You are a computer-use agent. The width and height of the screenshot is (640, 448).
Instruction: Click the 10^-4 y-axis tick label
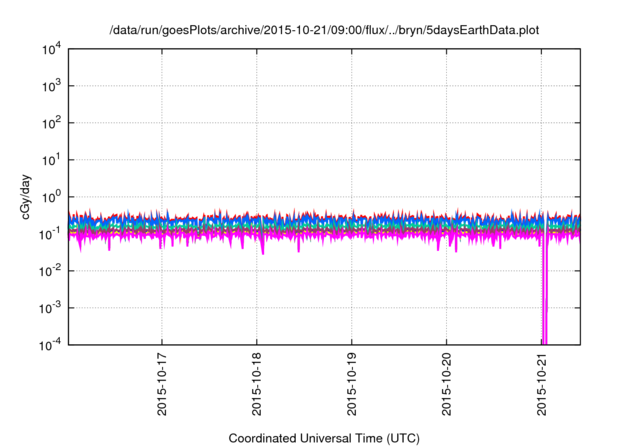tap(50, 346)
